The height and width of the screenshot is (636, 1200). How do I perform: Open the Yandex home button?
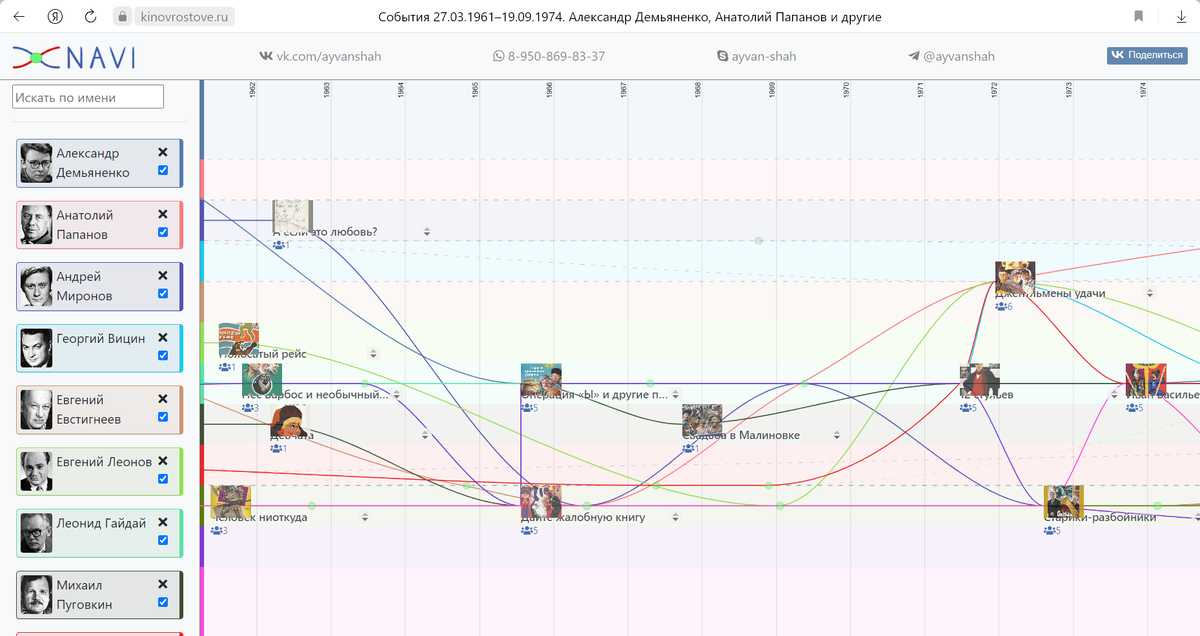tap(55, 17)
